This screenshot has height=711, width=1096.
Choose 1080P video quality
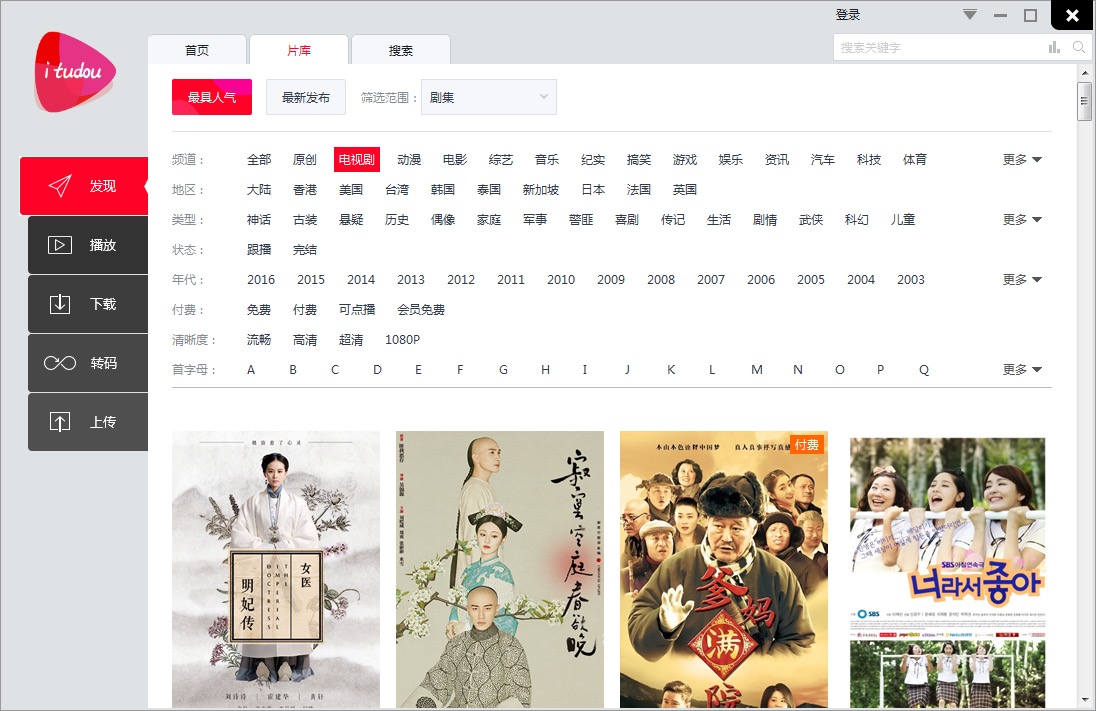402,340
